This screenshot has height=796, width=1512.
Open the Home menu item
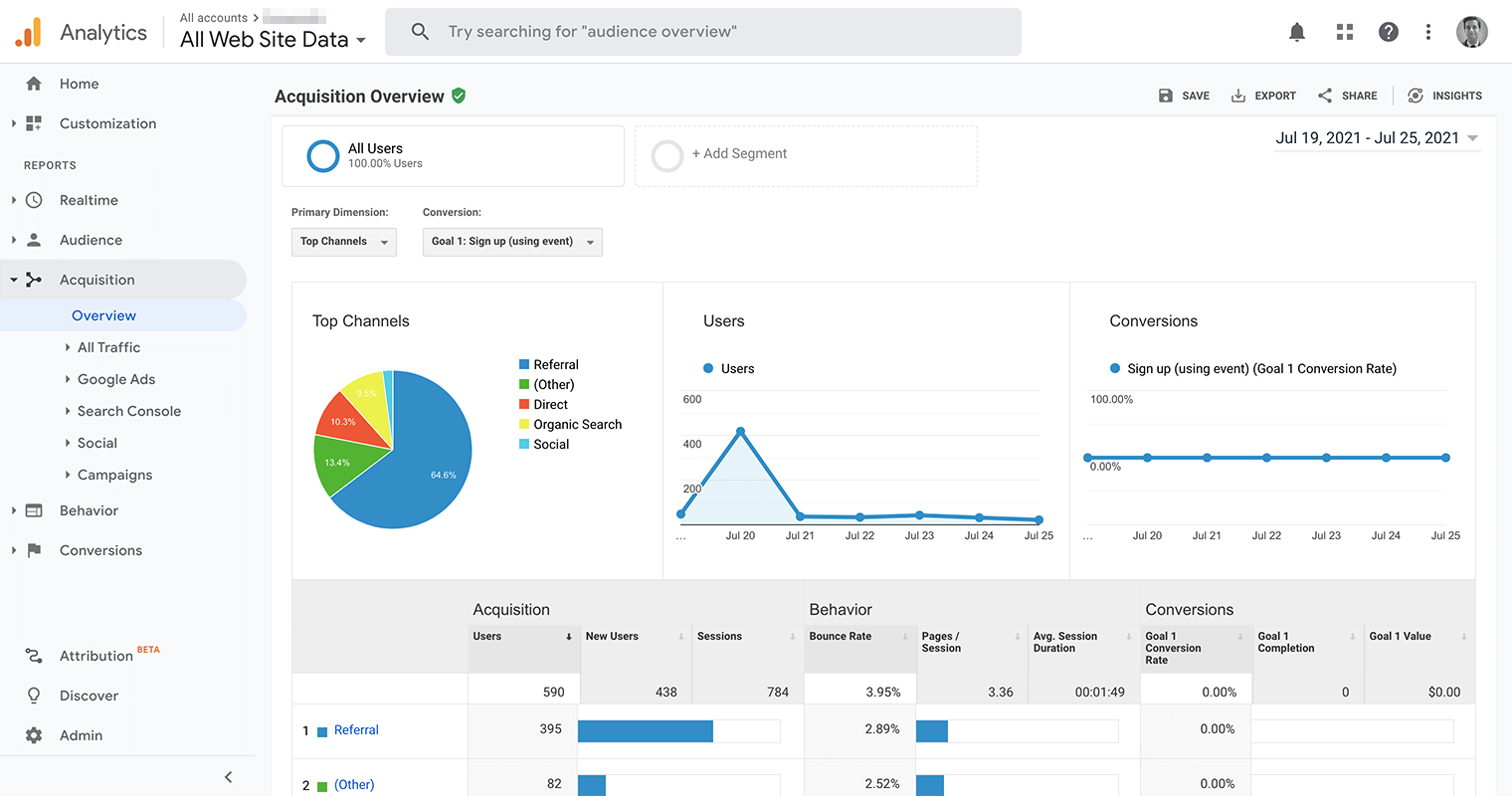pyautogui.click(x=79, y=84)
